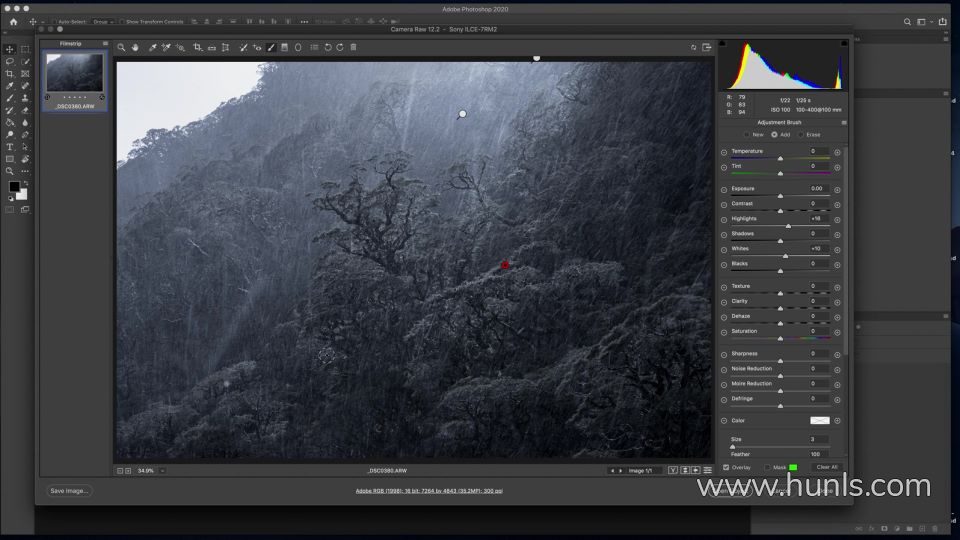Click the trash delete icon in toolbar
Viewport: 960px width, 540px height.
(x=353, y=47)
